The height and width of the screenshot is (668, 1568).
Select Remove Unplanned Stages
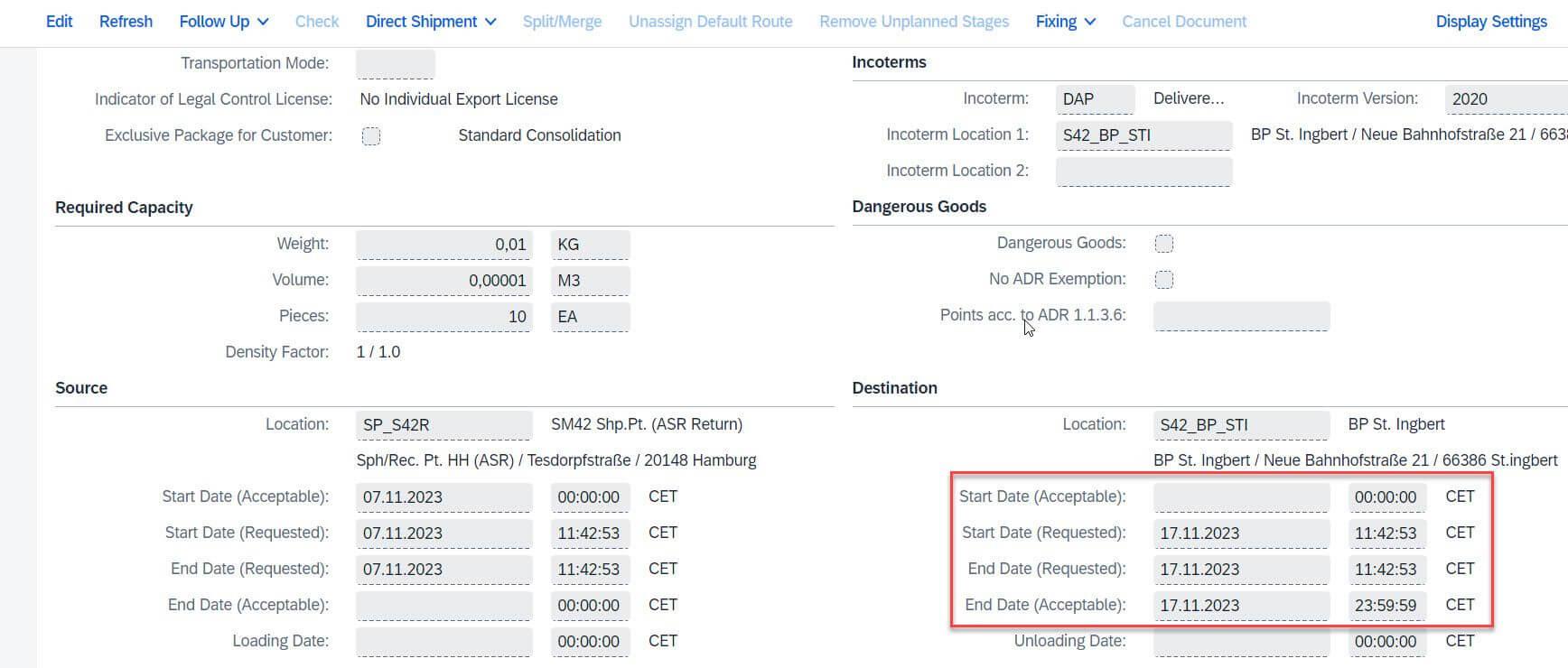(x=913, y=21)
